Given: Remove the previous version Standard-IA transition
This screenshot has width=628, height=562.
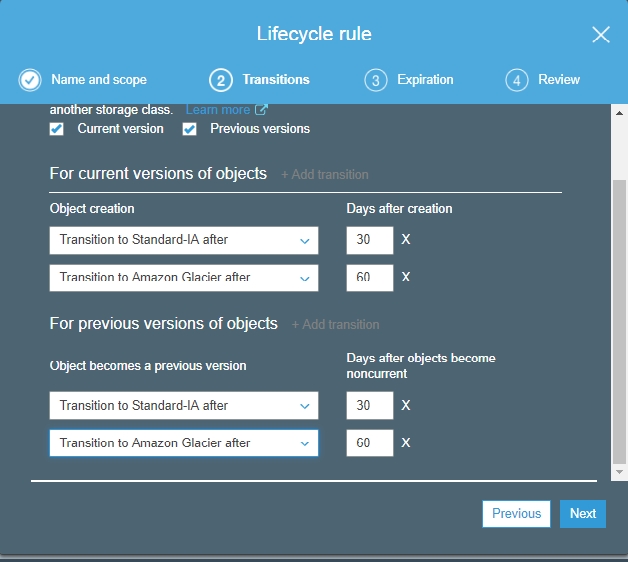Looking at the screenshot, I should (x=405, y=406).
